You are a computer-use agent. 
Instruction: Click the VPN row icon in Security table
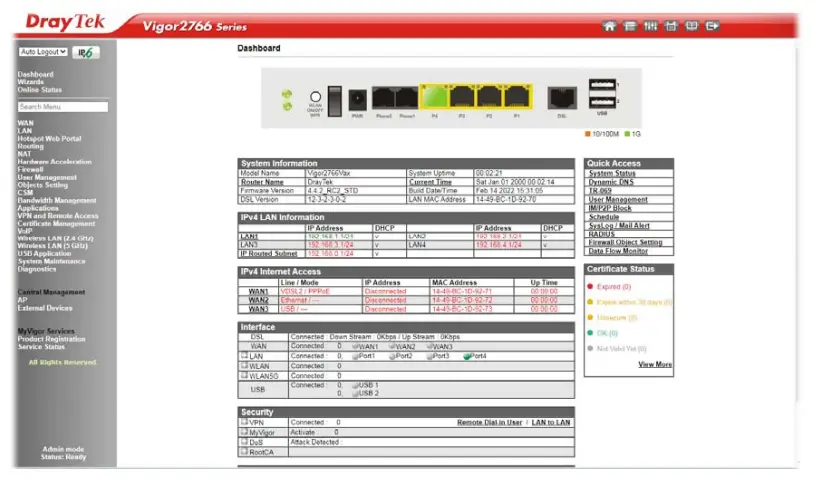coord(244,422)
